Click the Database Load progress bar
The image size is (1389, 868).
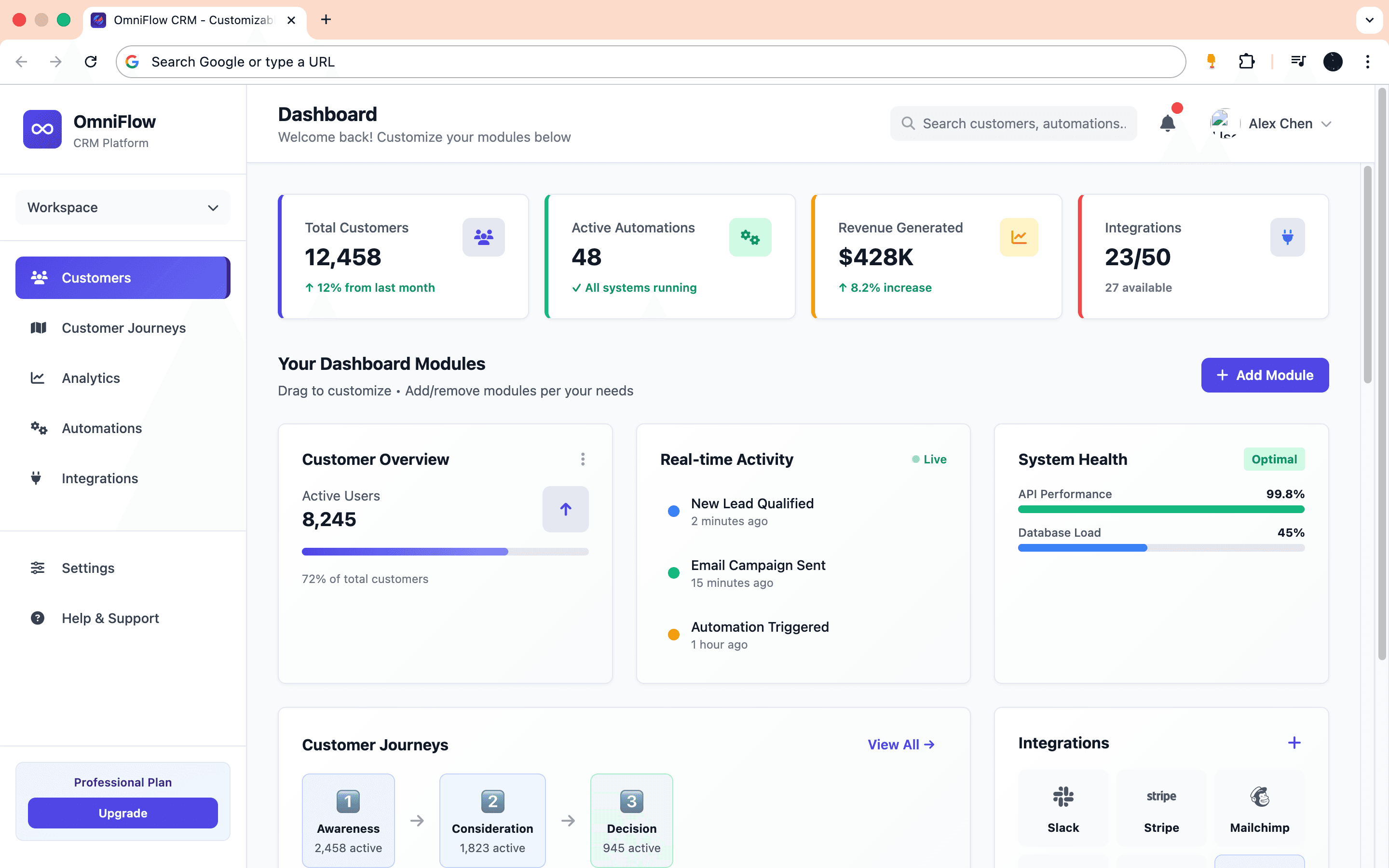(1160, 548)
